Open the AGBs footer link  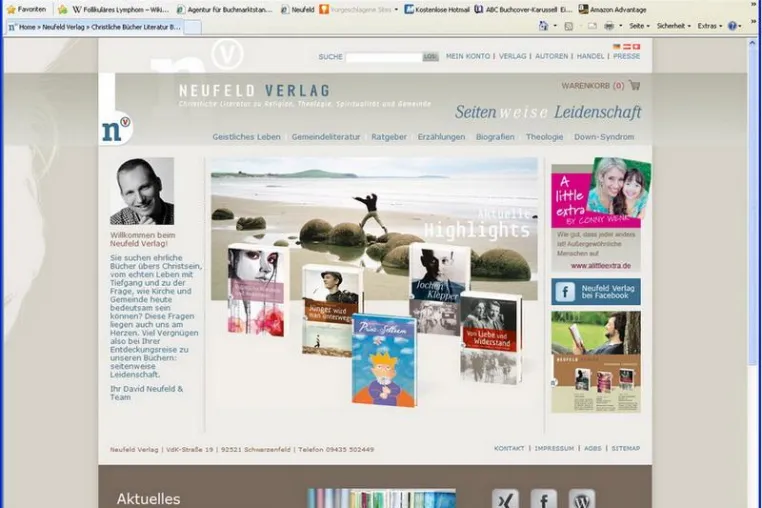592,448
